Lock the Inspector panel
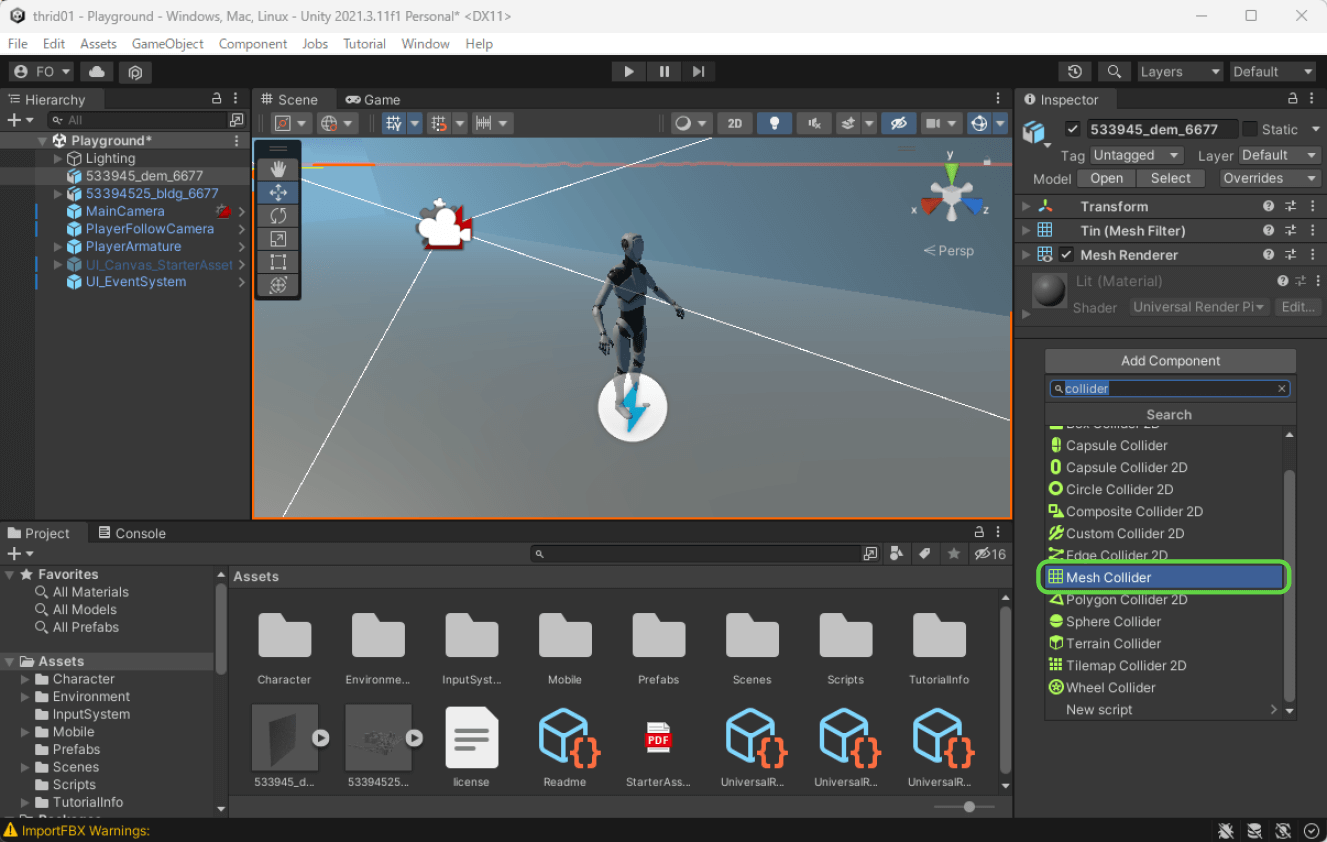1327x842 pixels. tap(1293, 99)
